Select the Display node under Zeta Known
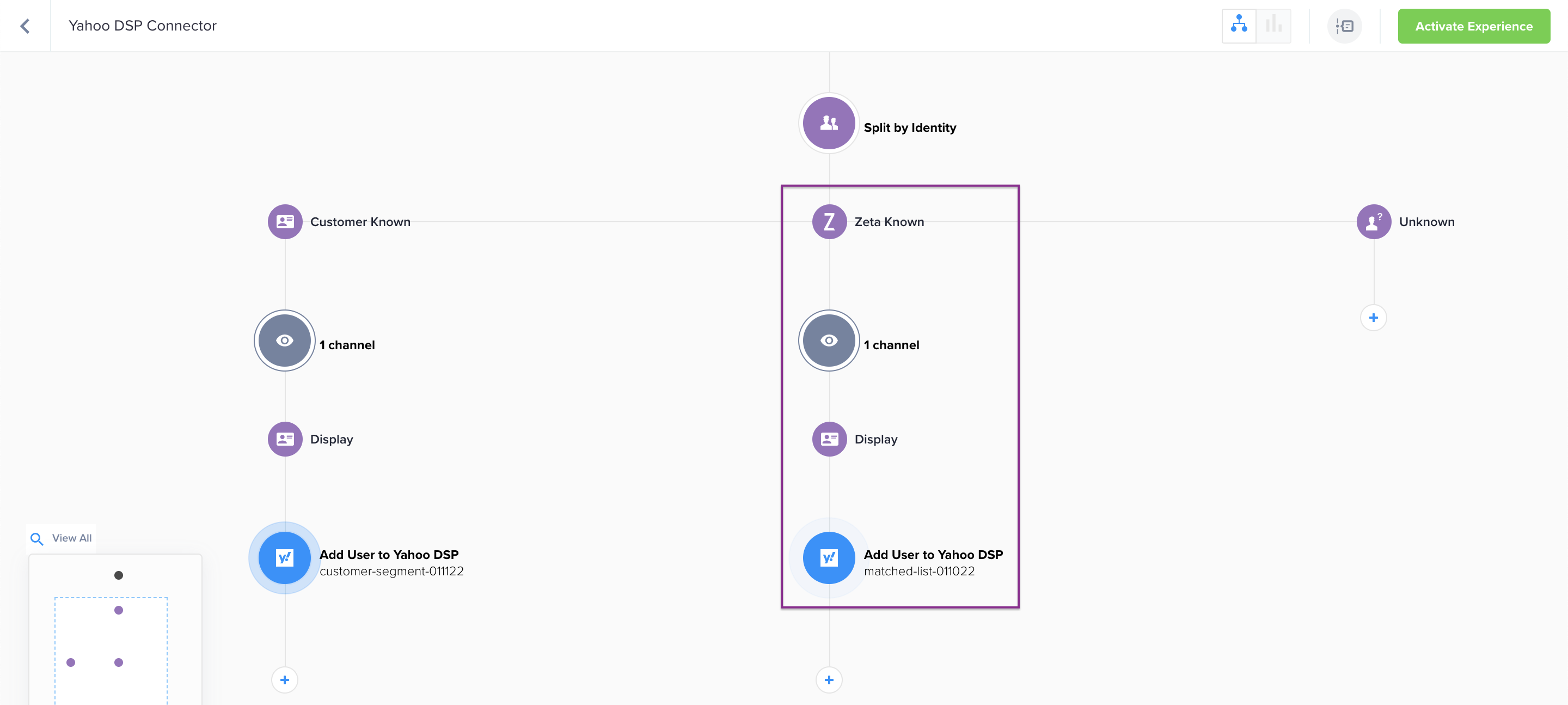1568x705 pixels. coord(829,439)
